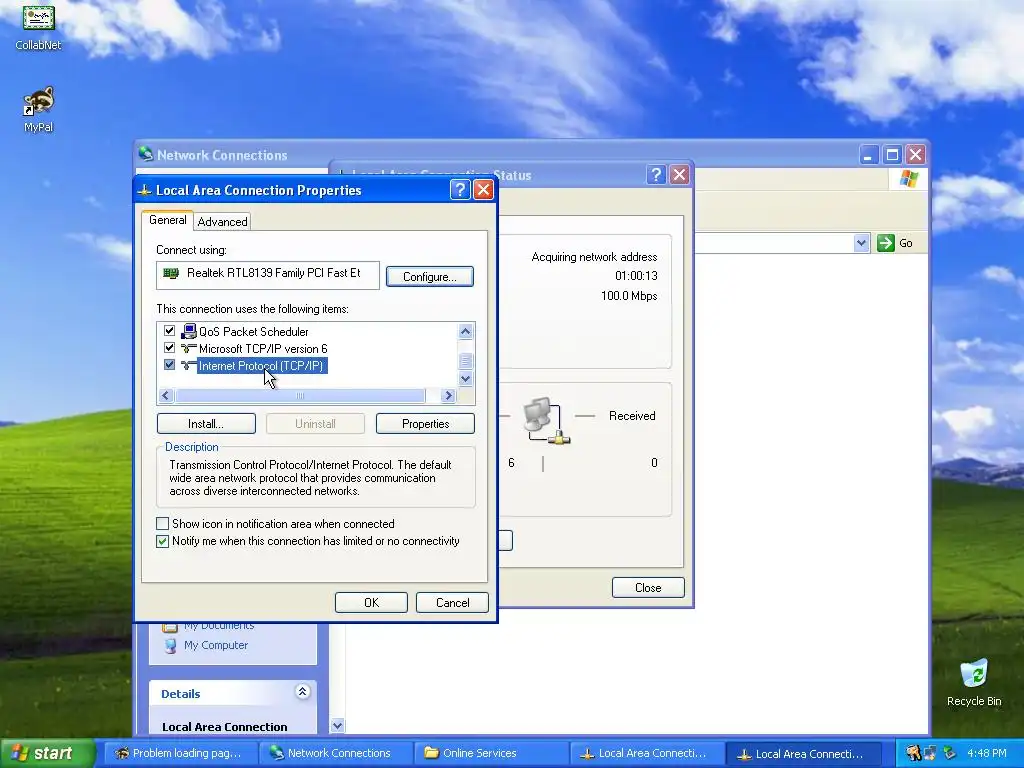Click the first system tray icon

click(x=913, y=753)
